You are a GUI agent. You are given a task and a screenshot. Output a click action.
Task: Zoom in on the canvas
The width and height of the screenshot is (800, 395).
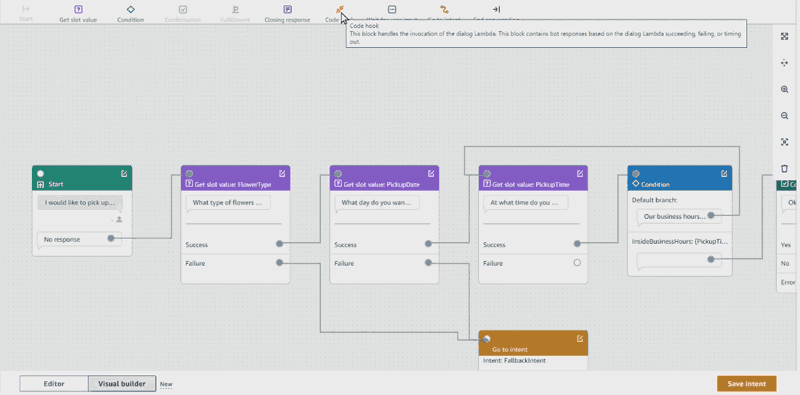point(785,89)
